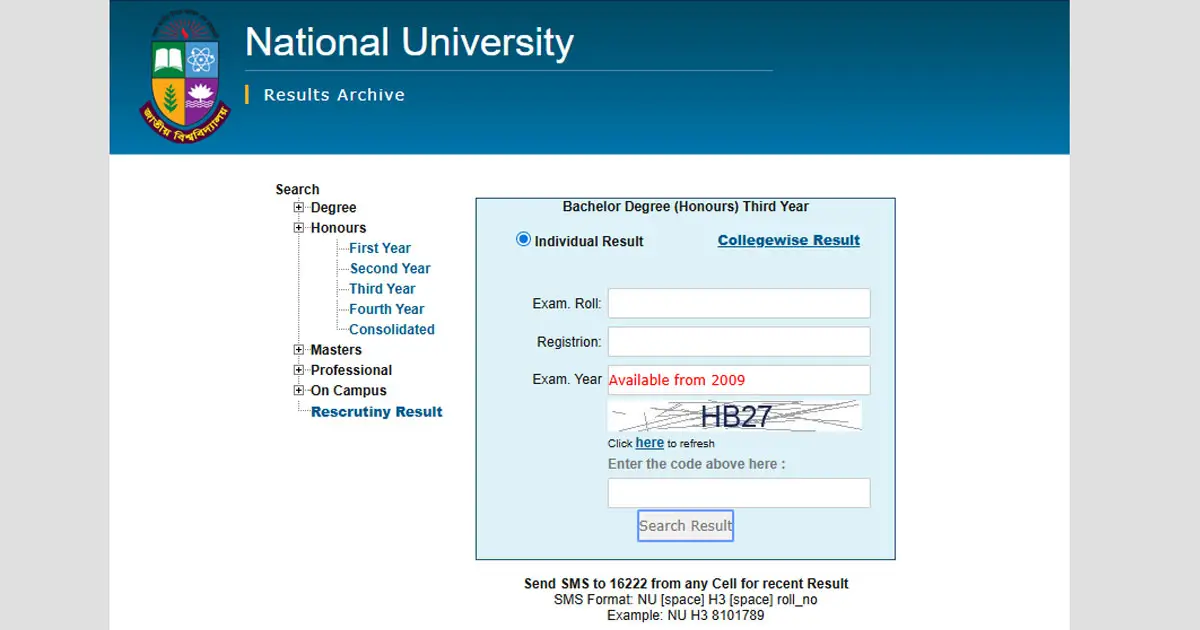Focus the Exam. Roll input field
Viewport: 1200px width, 630px height.
coord(739,303)
